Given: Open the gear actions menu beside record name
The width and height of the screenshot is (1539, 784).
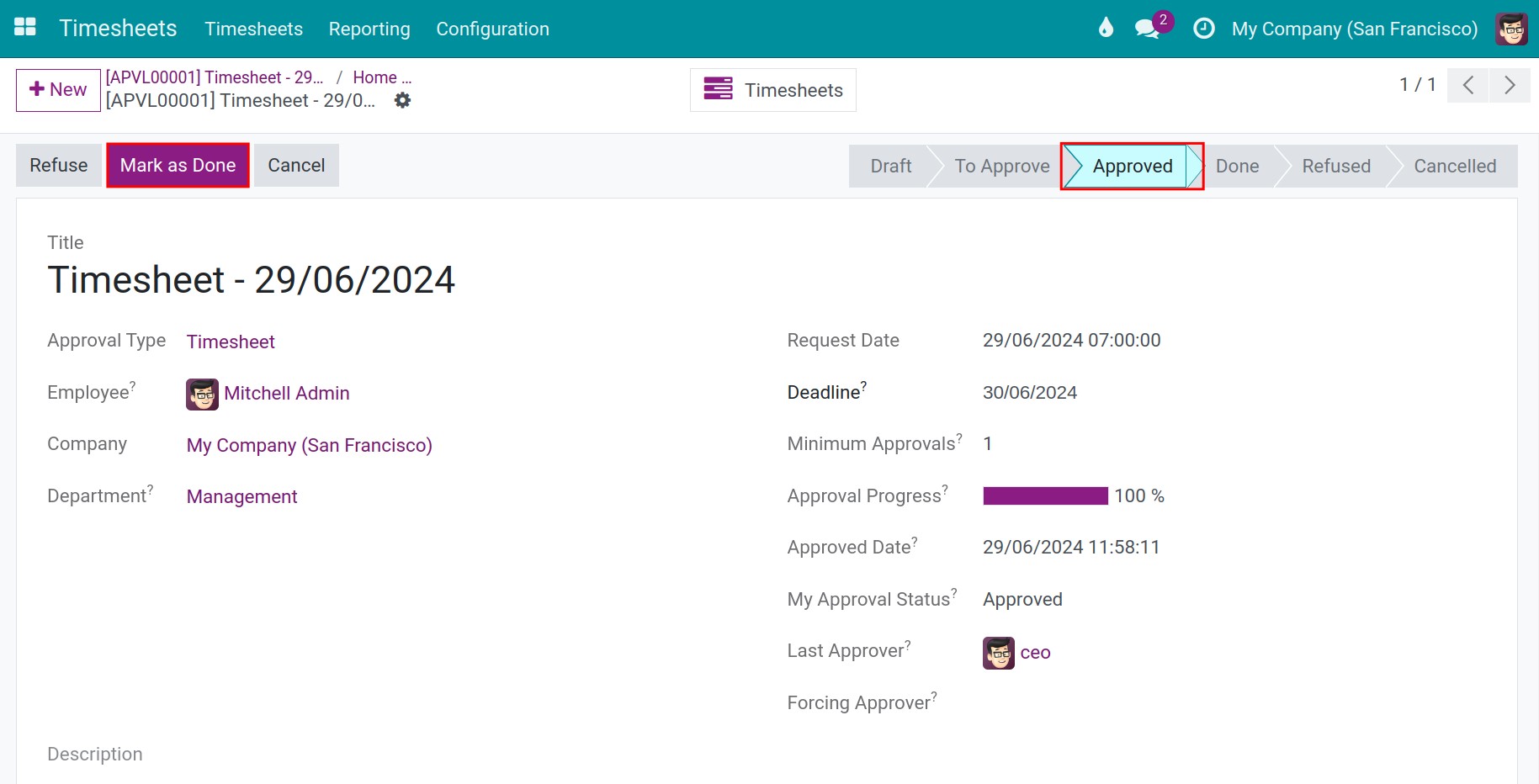Looking at the screenshot, I should click(x=403, y=101).
